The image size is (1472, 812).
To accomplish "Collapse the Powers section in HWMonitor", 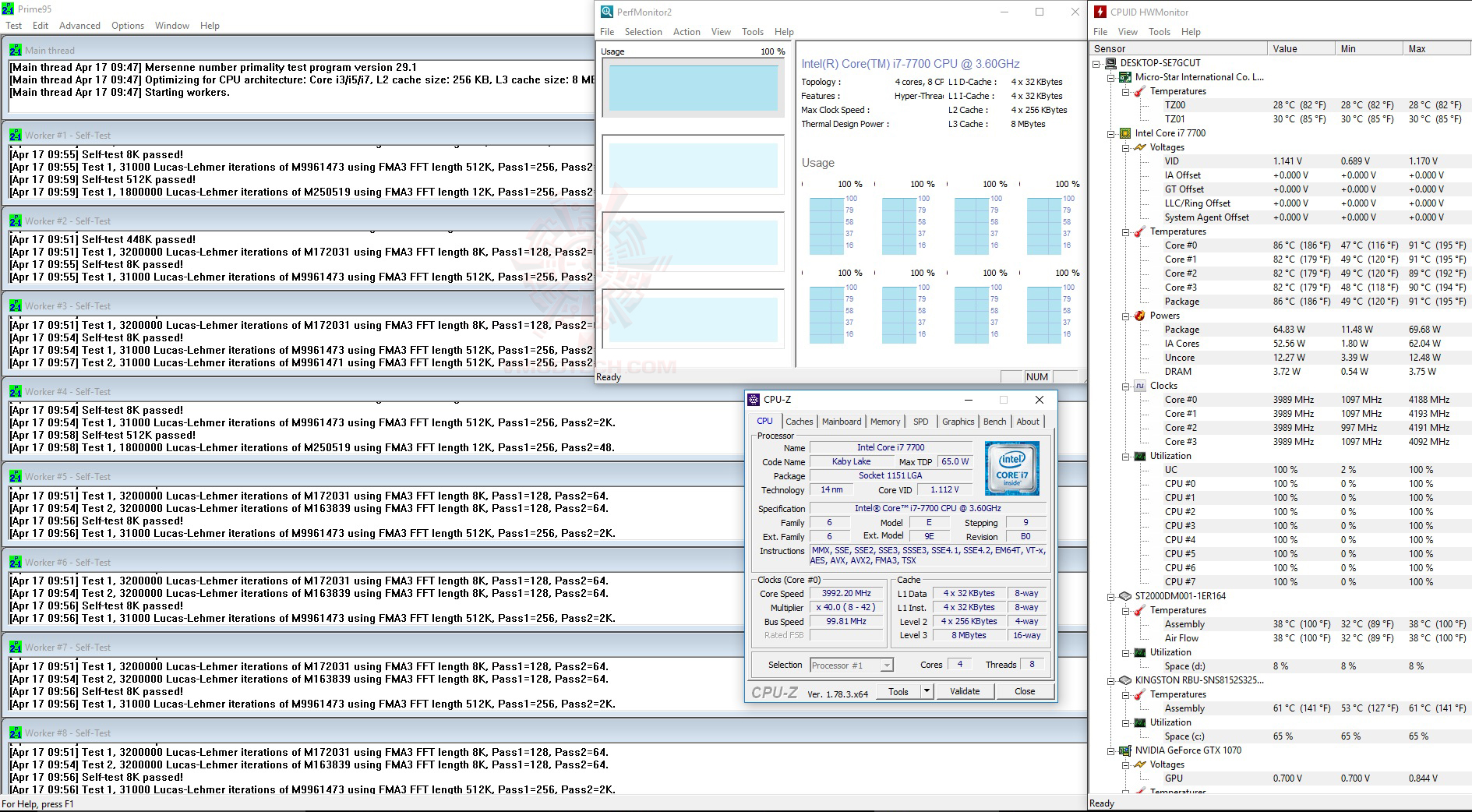I will tap(1126, 316).
